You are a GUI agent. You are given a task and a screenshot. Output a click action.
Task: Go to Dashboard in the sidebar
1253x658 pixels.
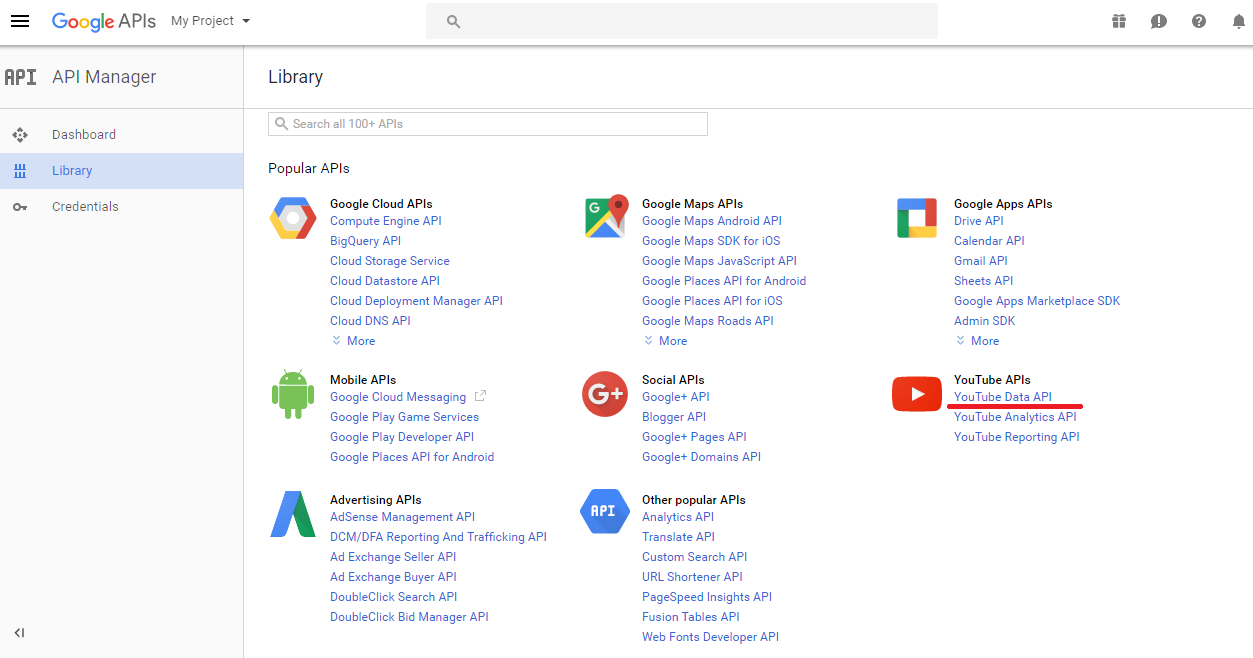click(x=84, y=135)
